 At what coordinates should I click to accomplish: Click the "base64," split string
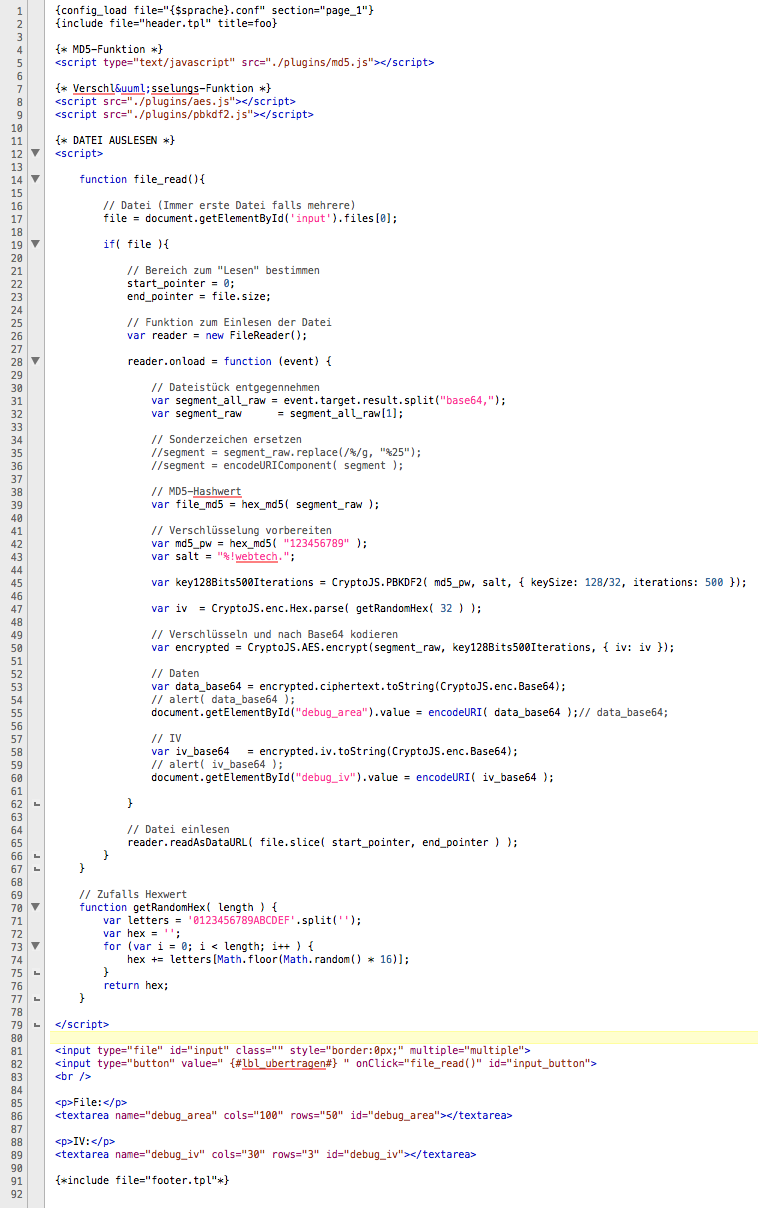(x=467, y=400)
